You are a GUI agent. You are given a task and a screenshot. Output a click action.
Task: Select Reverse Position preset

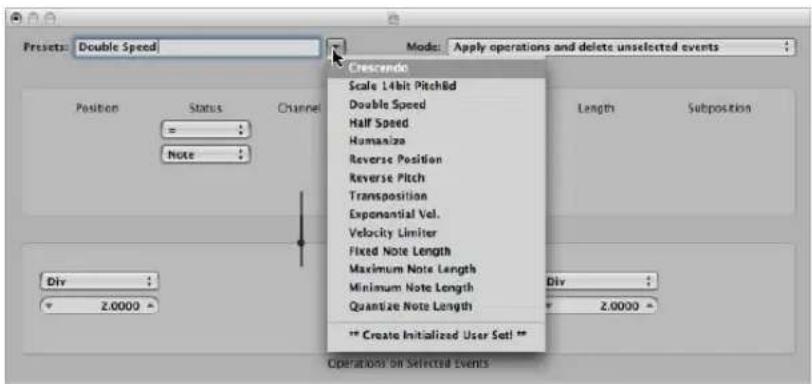pos(436,159)
